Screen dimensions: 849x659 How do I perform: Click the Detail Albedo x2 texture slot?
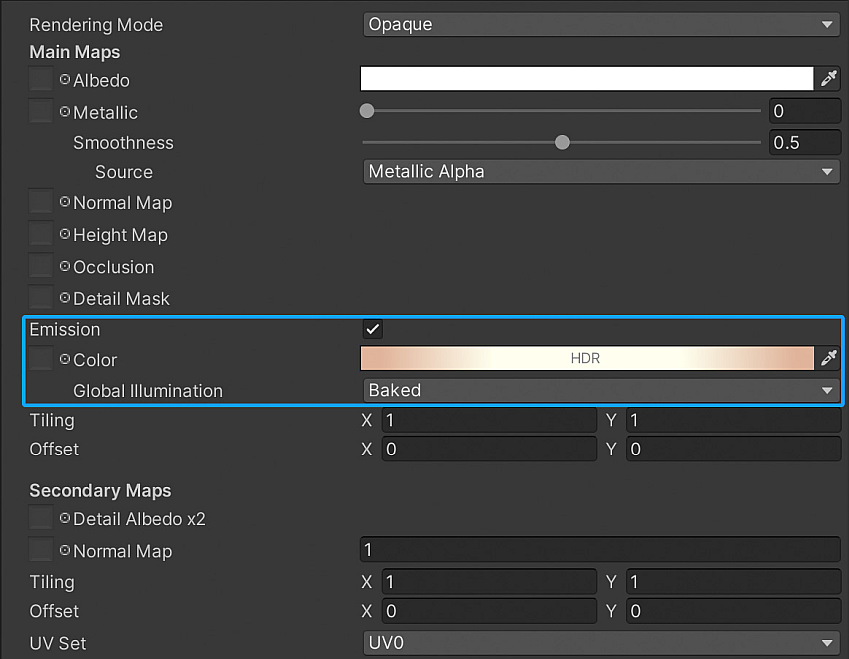[39, 519]
